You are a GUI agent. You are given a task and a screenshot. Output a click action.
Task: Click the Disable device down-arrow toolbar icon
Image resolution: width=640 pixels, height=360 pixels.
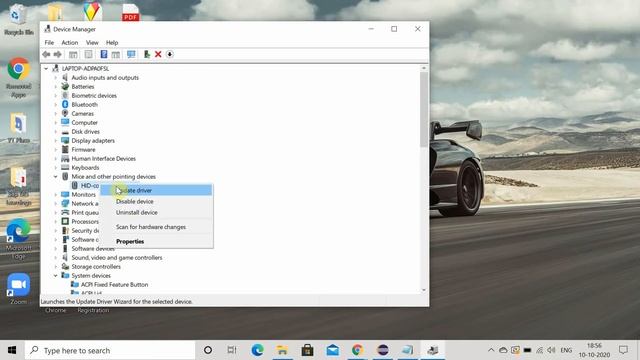pyautogui.click(x=170, y=54)
